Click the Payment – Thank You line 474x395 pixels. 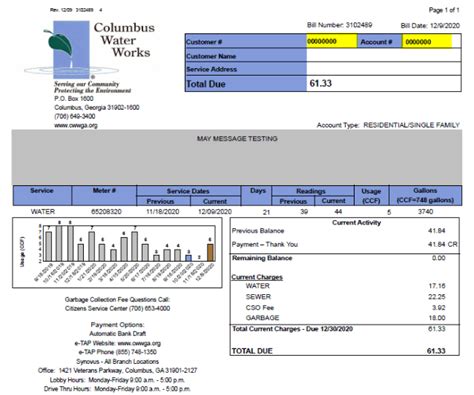(265, 244)
